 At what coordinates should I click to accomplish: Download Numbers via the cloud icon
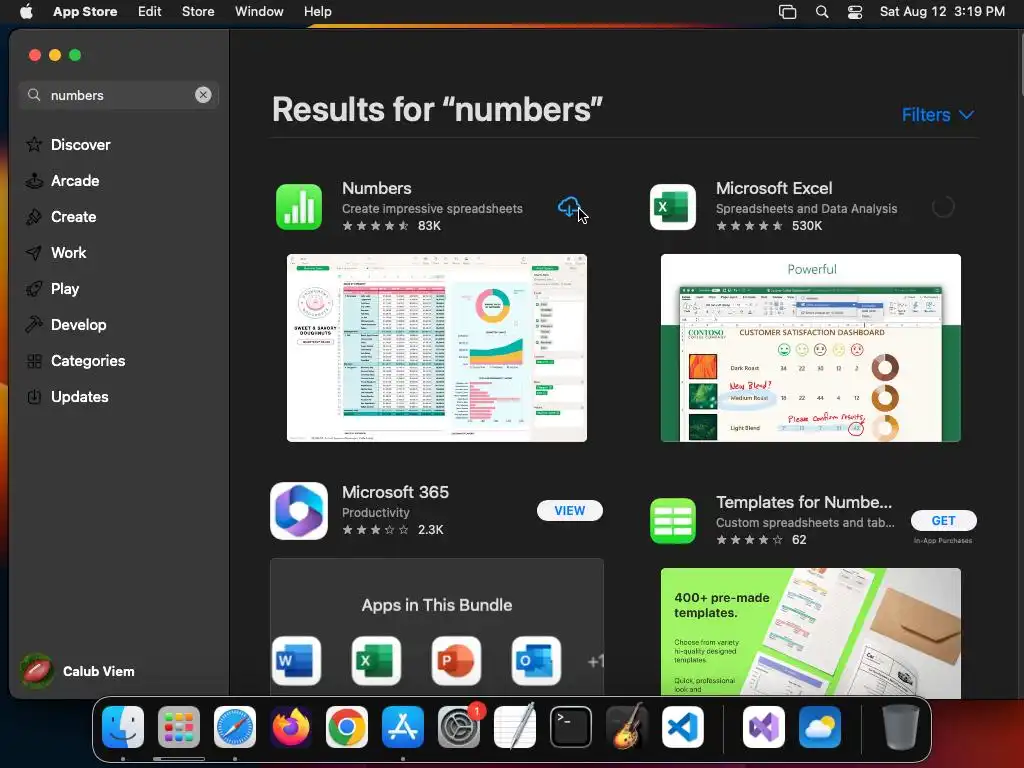point(569,207)
